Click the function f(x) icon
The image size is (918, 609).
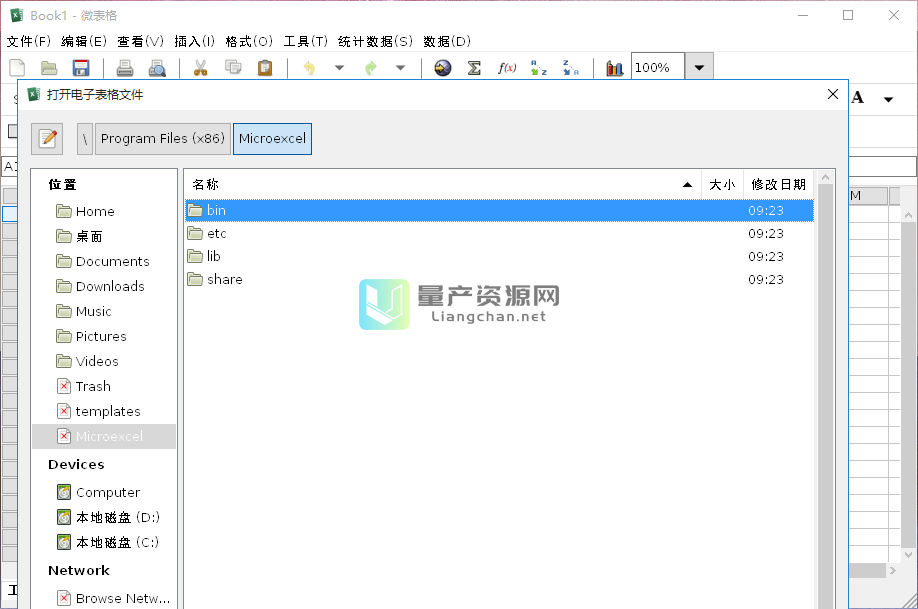click(506, 68)
